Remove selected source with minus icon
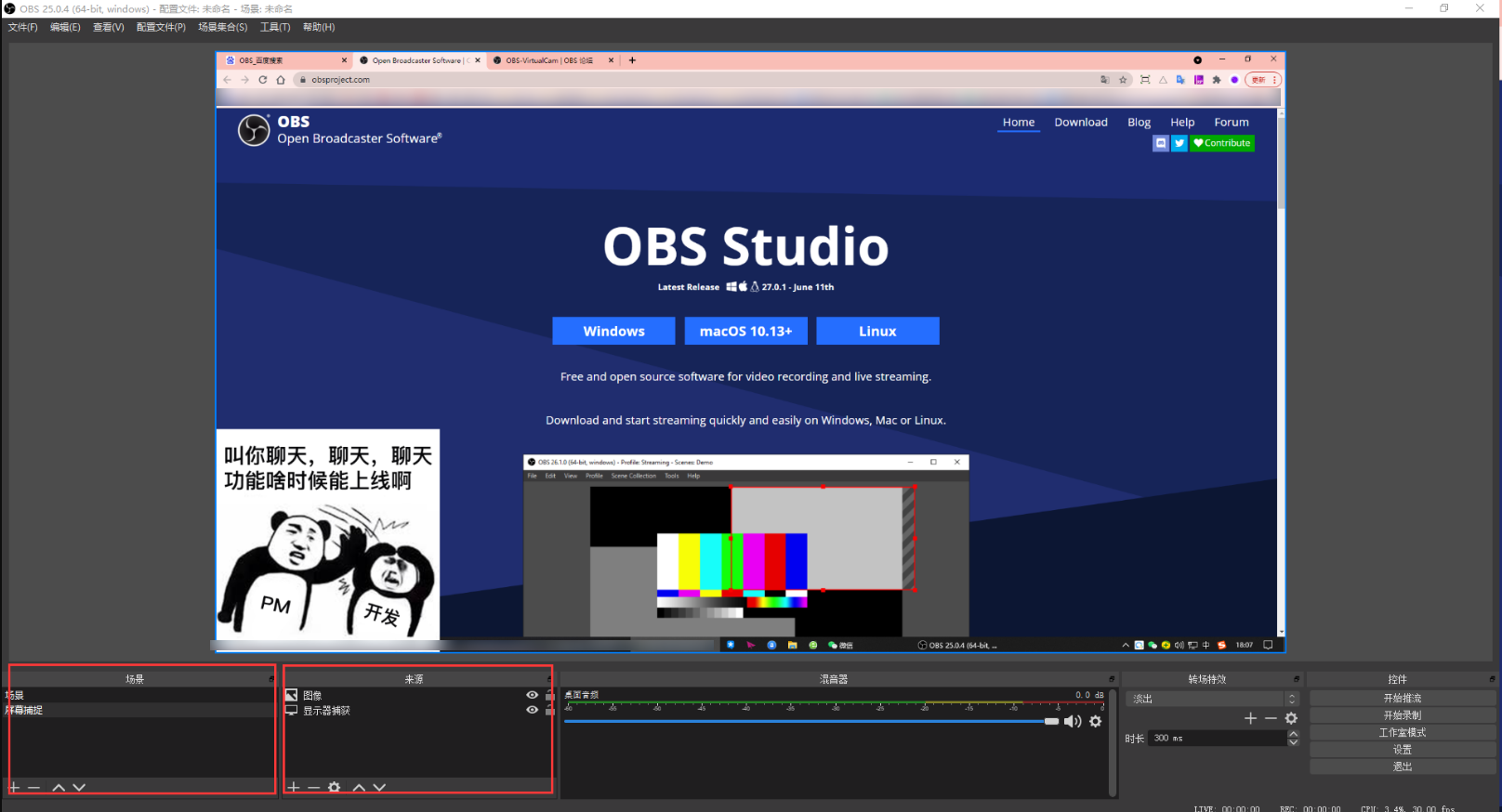 point(314,787)
